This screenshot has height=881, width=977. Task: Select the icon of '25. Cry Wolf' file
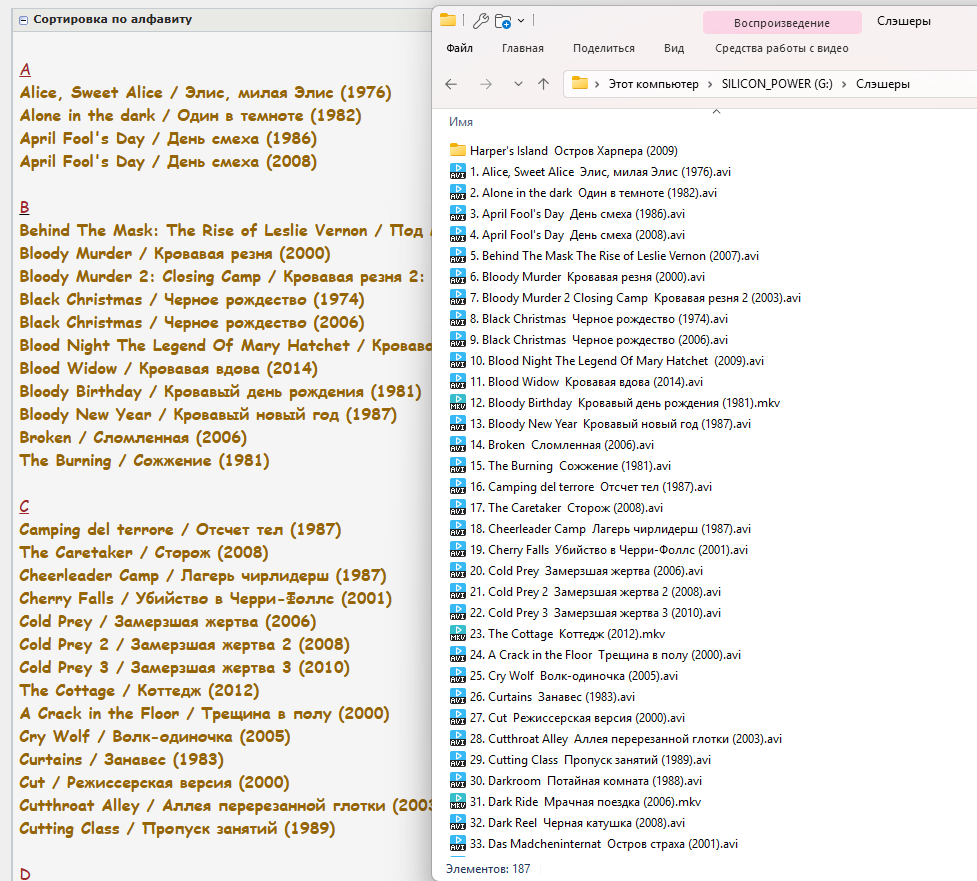[x=457, y=676]
